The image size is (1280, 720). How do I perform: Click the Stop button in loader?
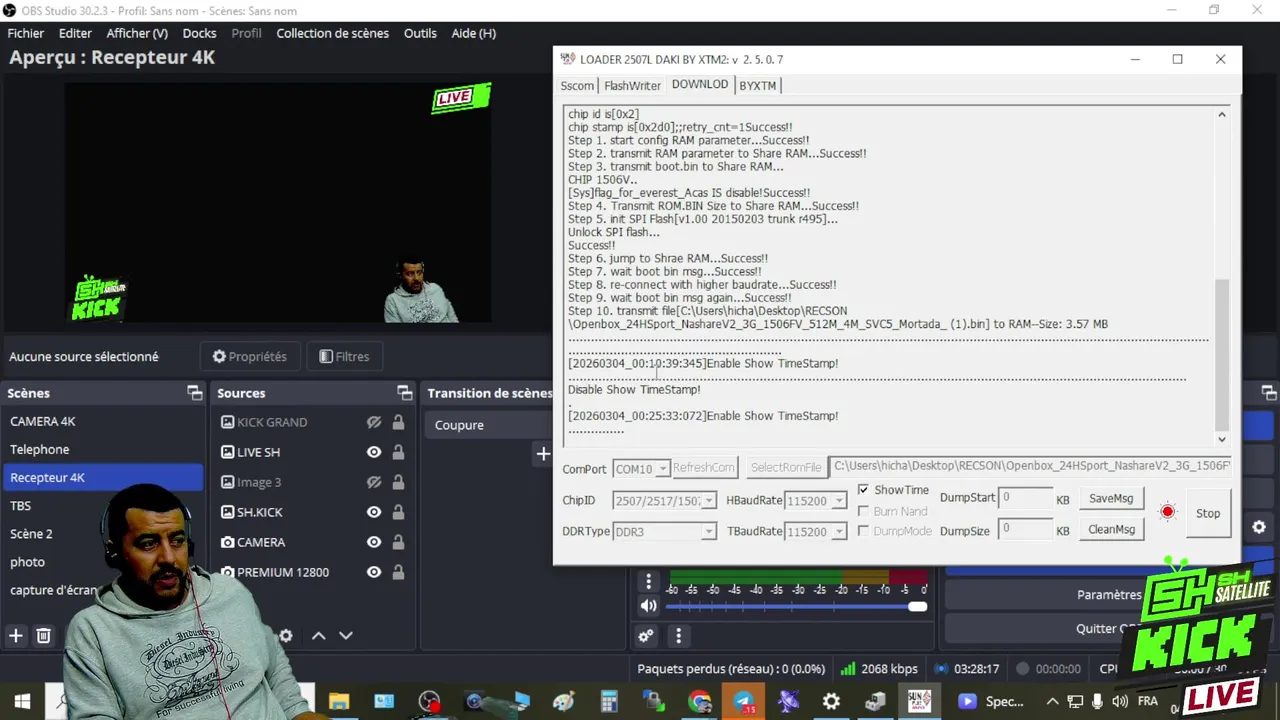pos(1208,513)
